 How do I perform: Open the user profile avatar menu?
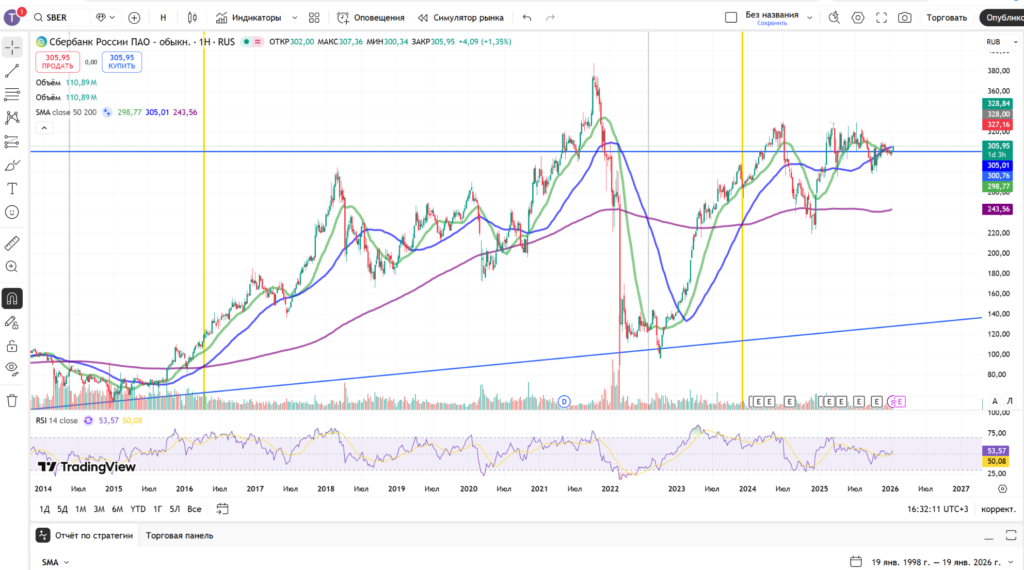[x=12, y=18]
